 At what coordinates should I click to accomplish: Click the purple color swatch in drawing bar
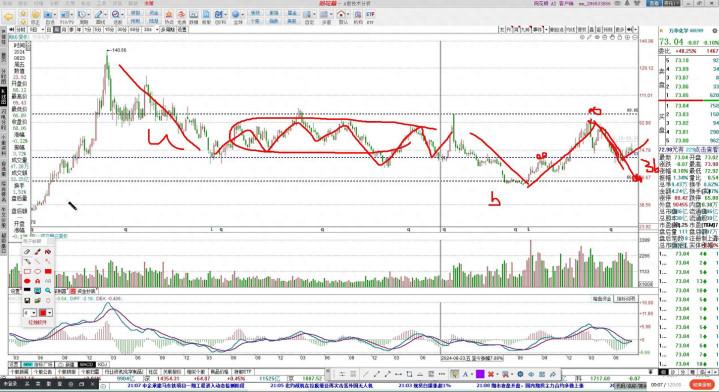480,374
